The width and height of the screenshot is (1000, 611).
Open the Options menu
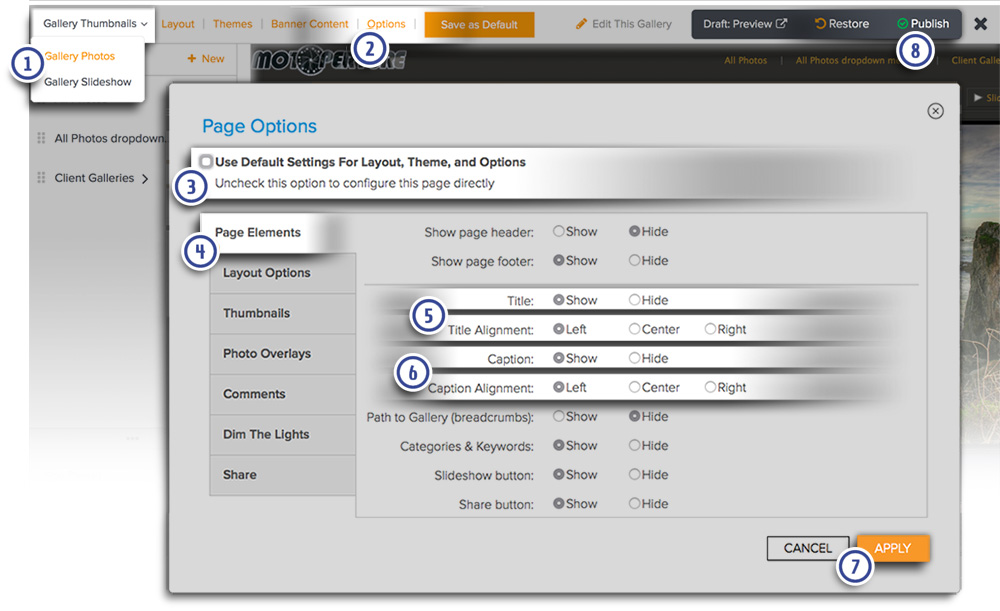coord(386,24)
